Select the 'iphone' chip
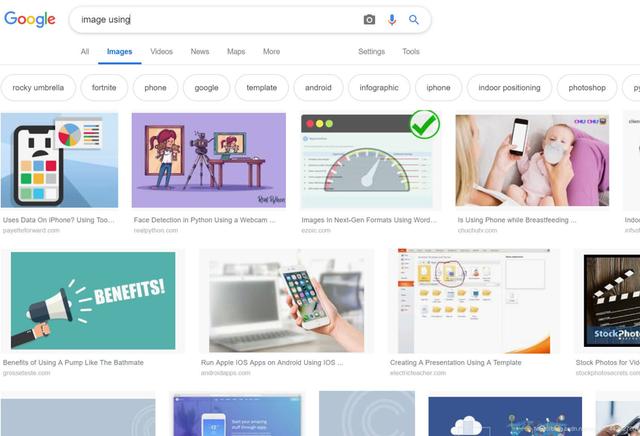Image resolution: width=640 pixels, height=436 pixels. [438, 87]
